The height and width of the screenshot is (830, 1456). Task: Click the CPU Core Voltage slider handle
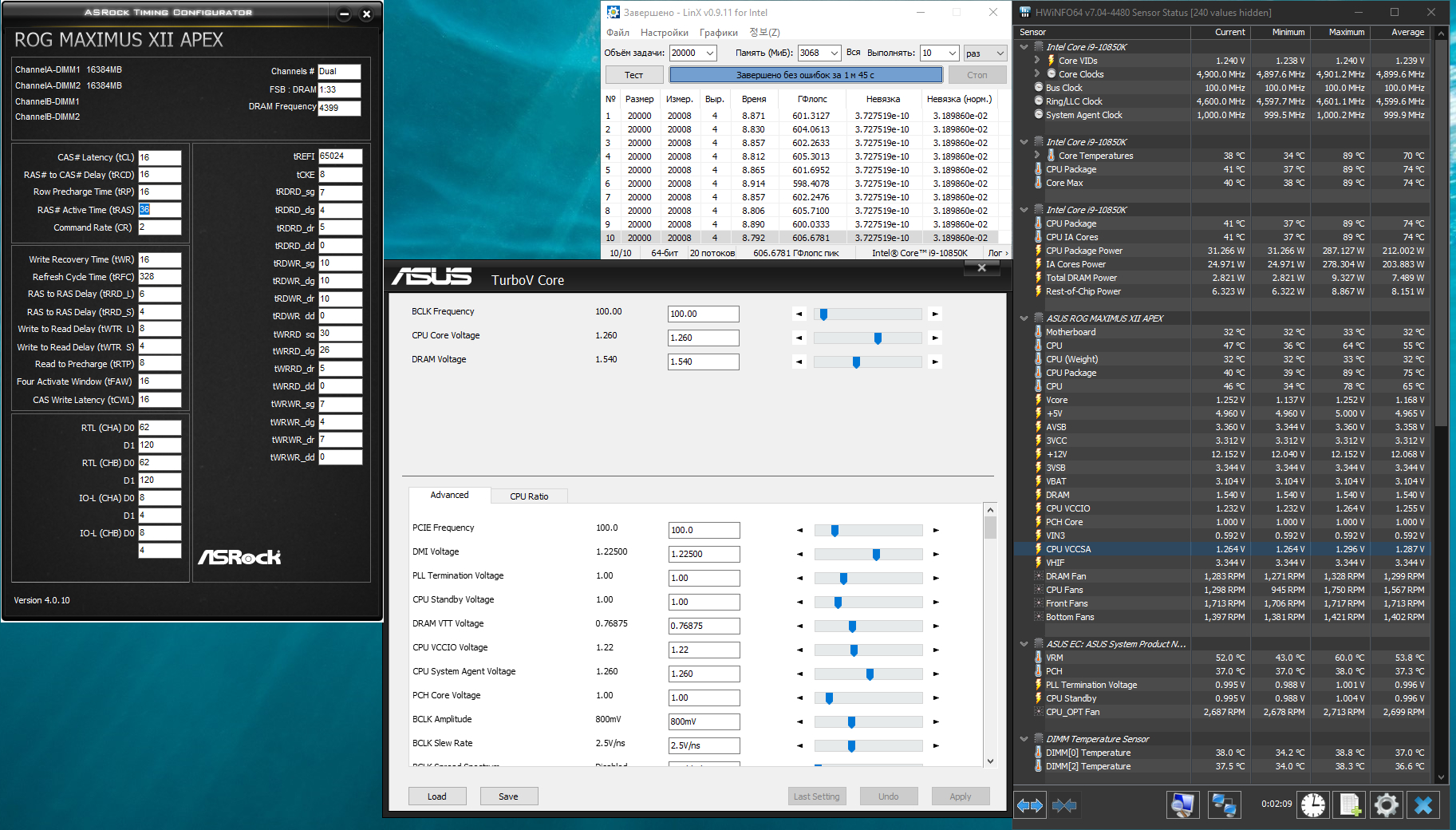[x=878, y=338]
